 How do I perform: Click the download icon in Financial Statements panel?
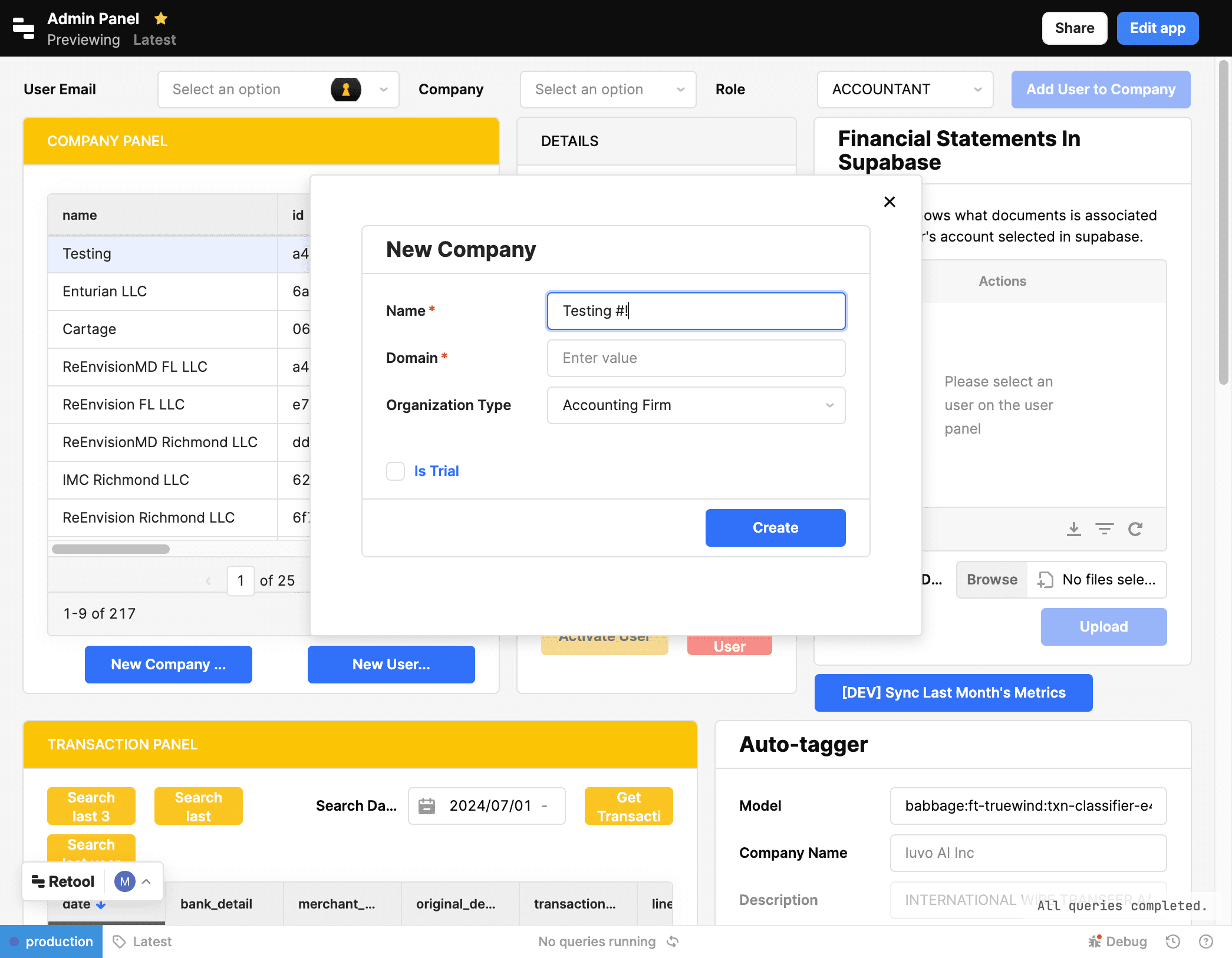[x=1074, y=528]
